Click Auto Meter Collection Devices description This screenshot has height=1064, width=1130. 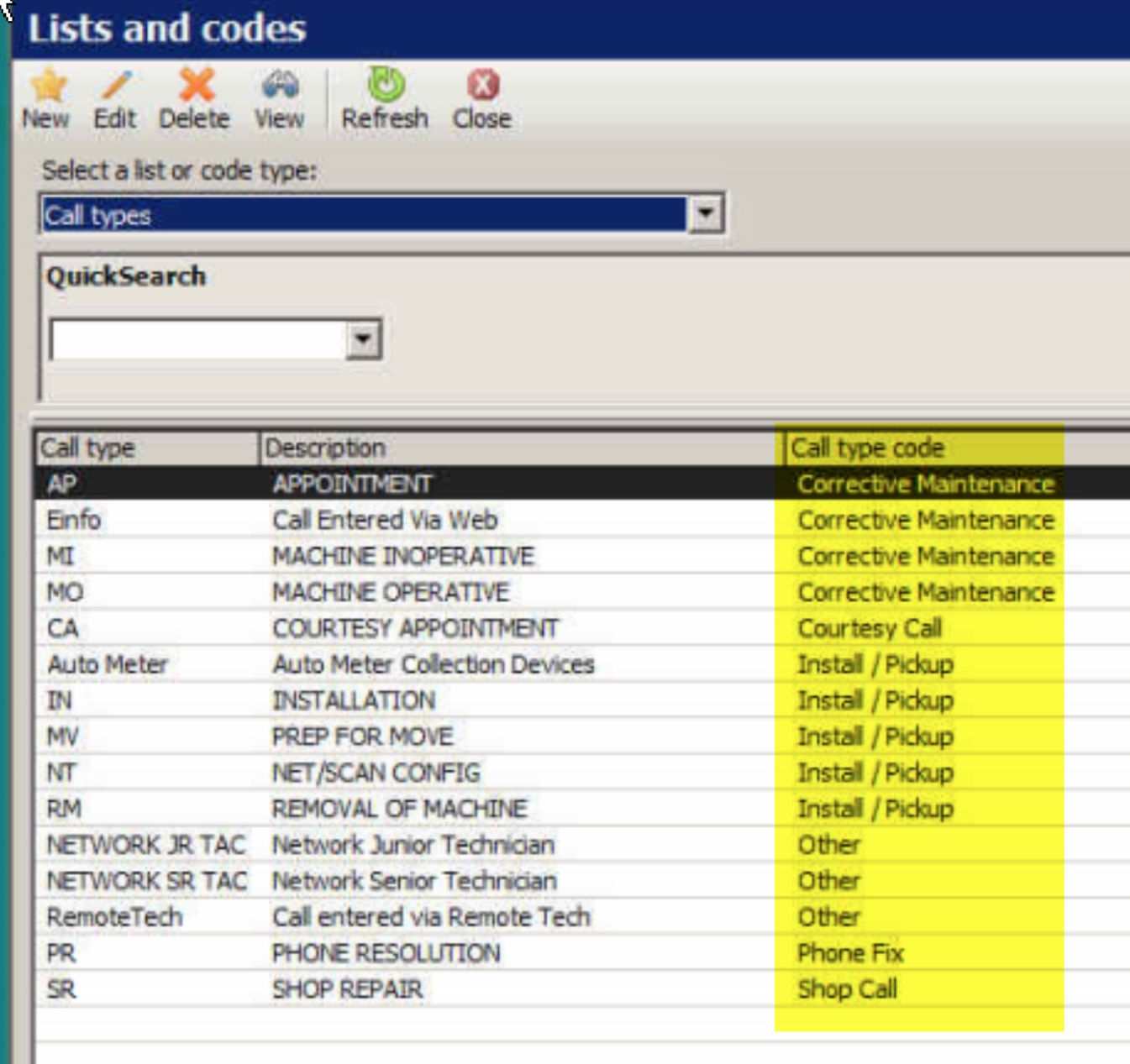tap(434, 665)
